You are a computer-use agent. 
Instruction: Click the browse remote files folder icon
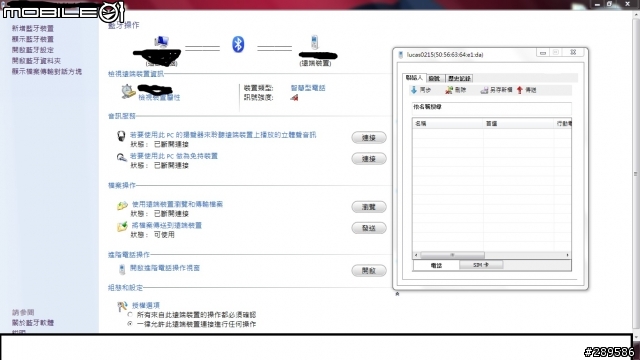122,205
